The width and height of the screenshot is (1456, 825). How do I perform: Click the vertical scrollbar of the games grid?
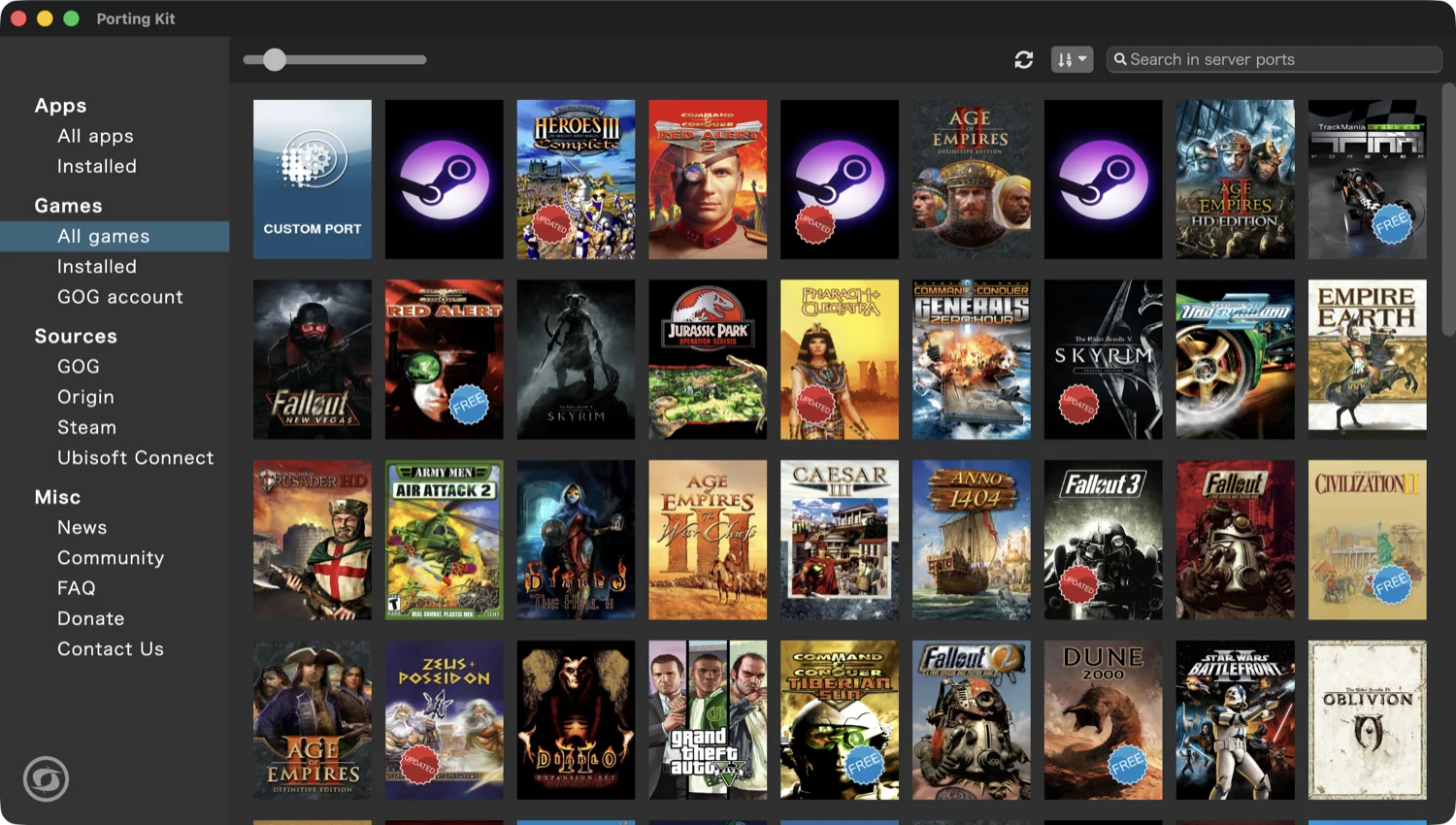pos(1448,210)
